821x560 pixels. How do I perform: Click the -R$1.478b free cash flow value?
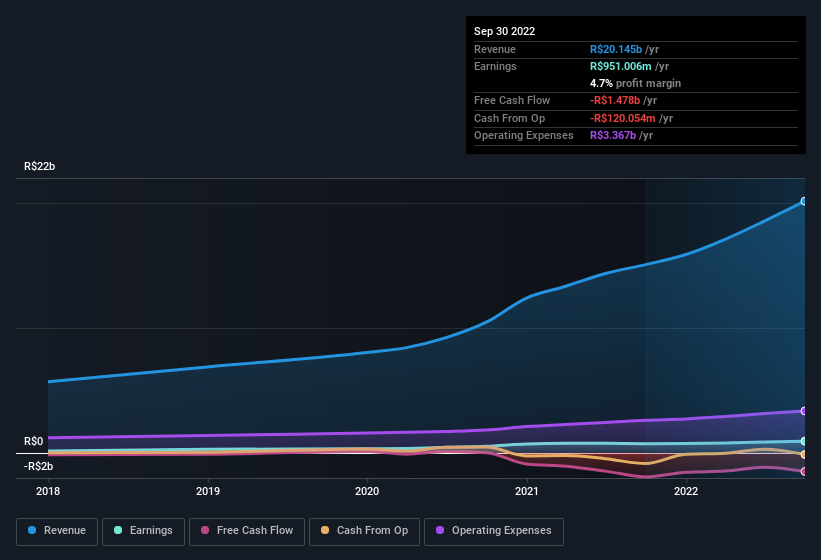[615, 100]
